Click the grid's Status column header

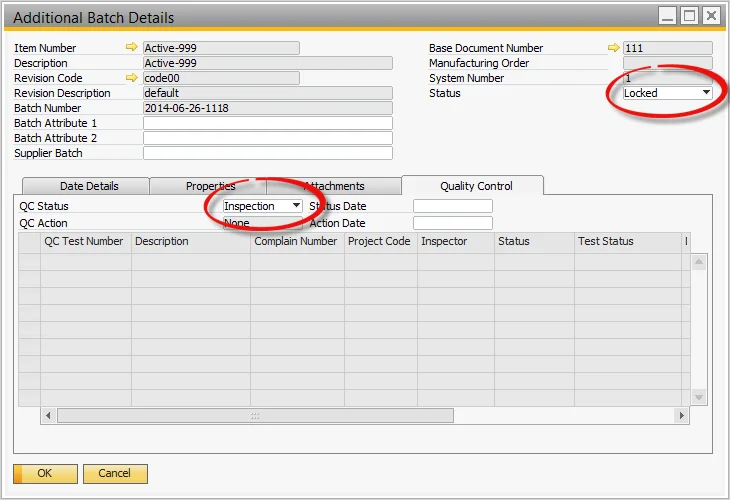[534, 241]
